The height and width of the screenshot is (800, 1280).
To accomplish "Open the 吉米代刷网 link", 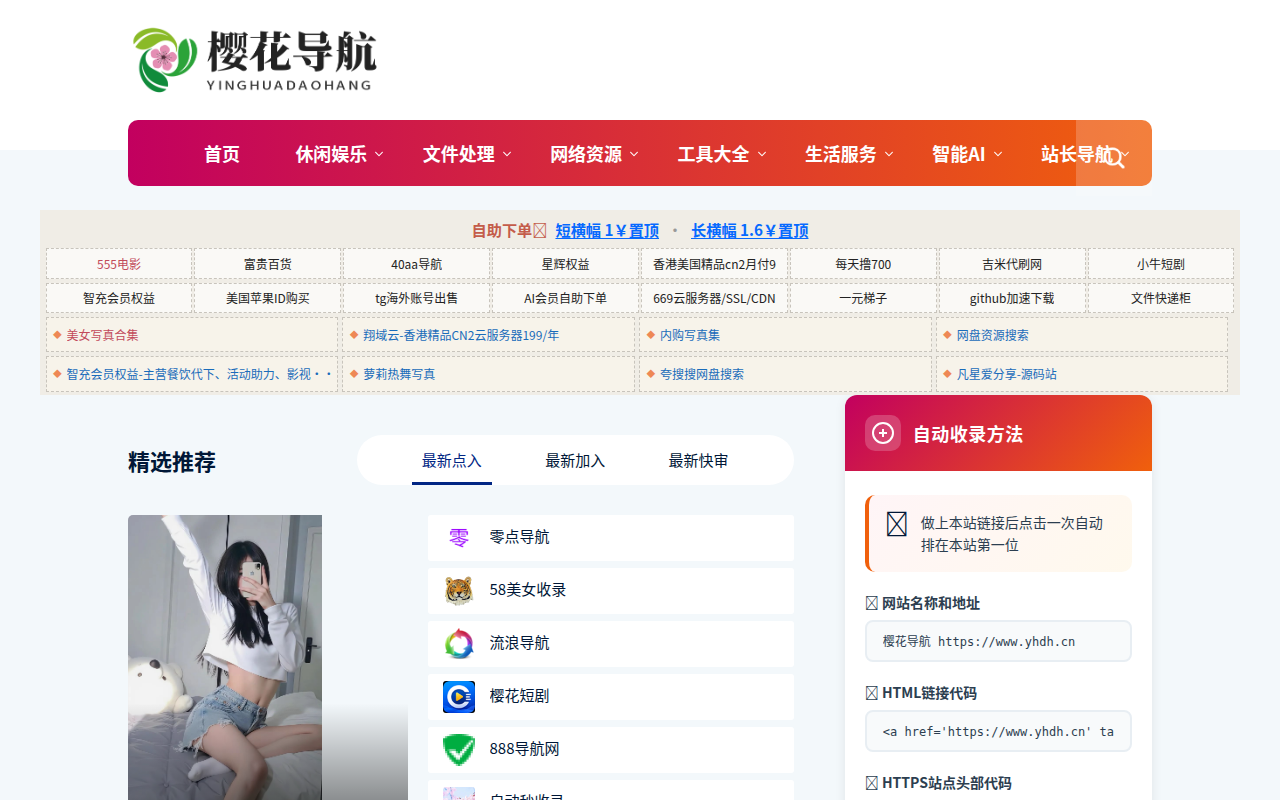I will coord(1012,264).
